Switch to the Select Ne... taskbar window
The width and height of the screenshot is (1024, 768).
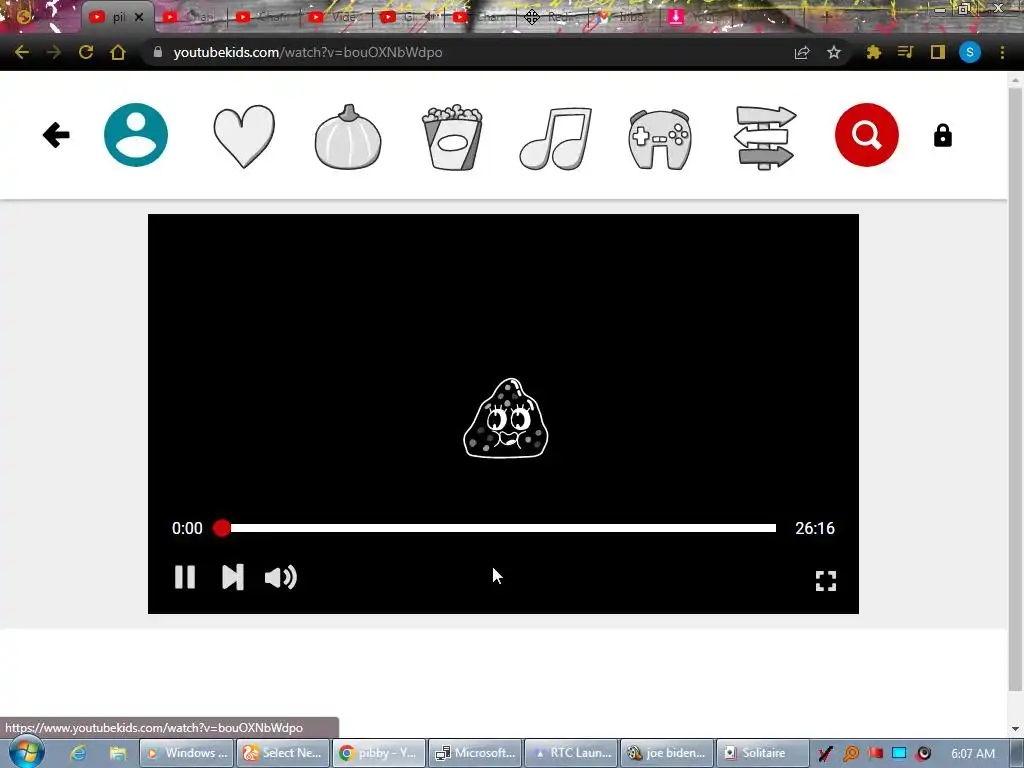283,753
